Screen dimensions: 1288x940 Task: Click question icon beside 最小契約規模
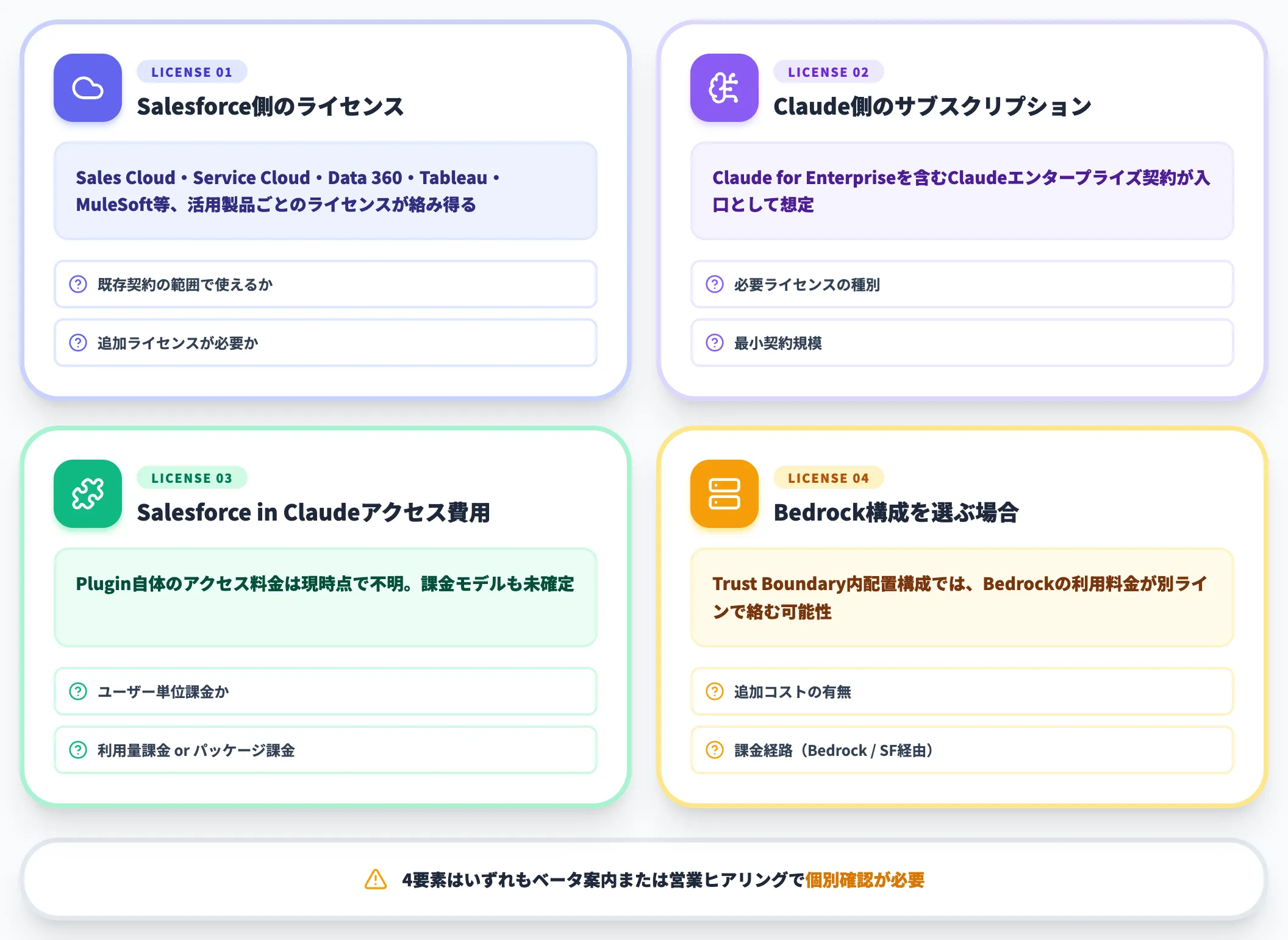[x=715, y=343]
